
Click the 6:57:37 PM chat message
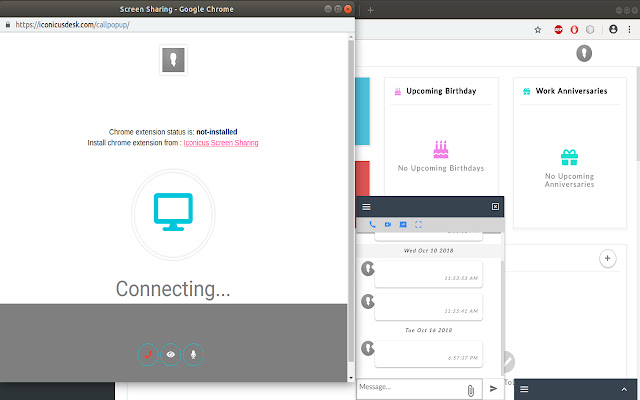coord(429,354)
